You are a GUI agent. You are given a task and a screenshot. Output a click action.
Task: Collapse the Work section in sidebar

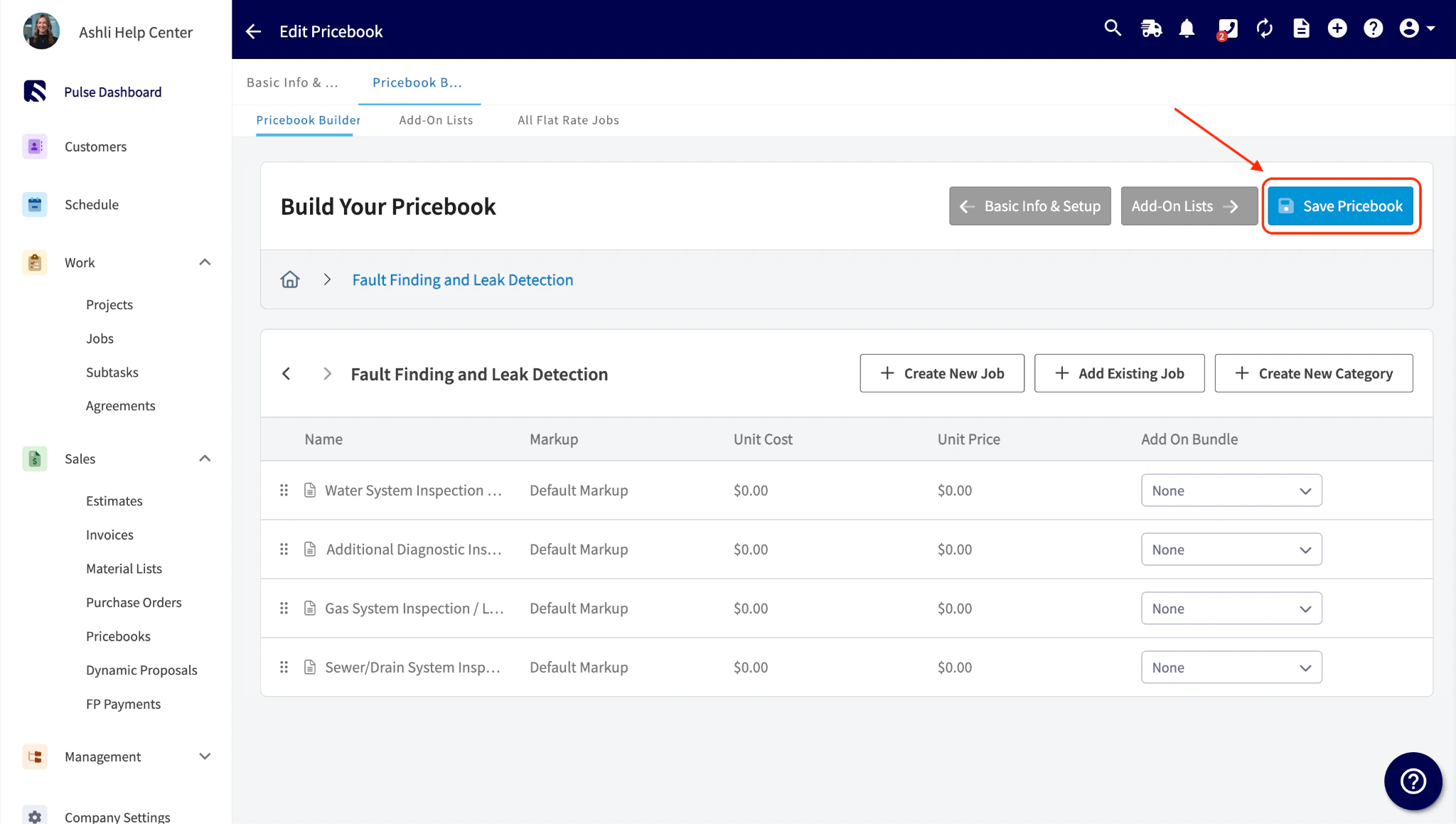[x=205, y=262]
